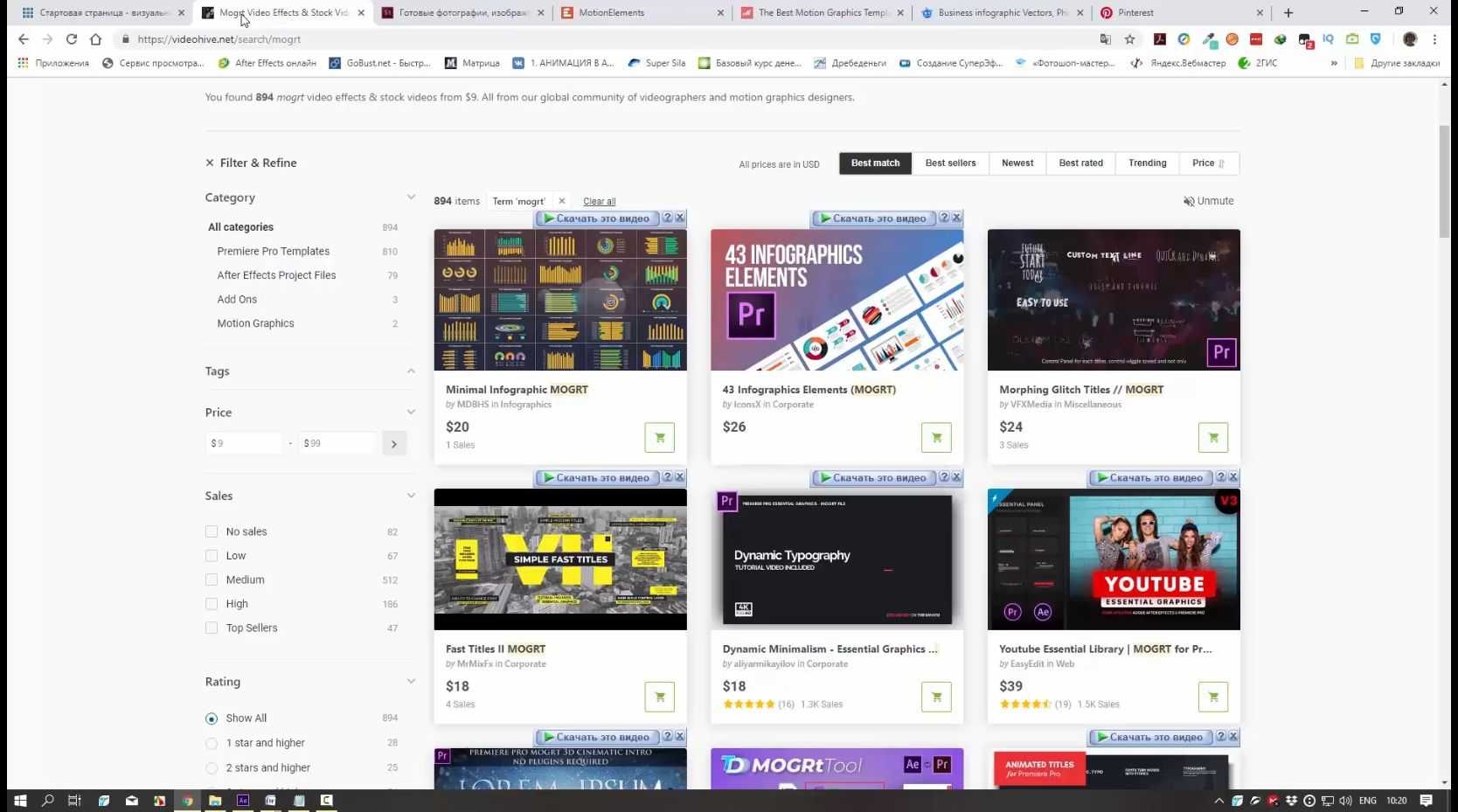Close the Filter & Refine panel
This screenshot has height=812, width=1458.
[x=210, y=163]
